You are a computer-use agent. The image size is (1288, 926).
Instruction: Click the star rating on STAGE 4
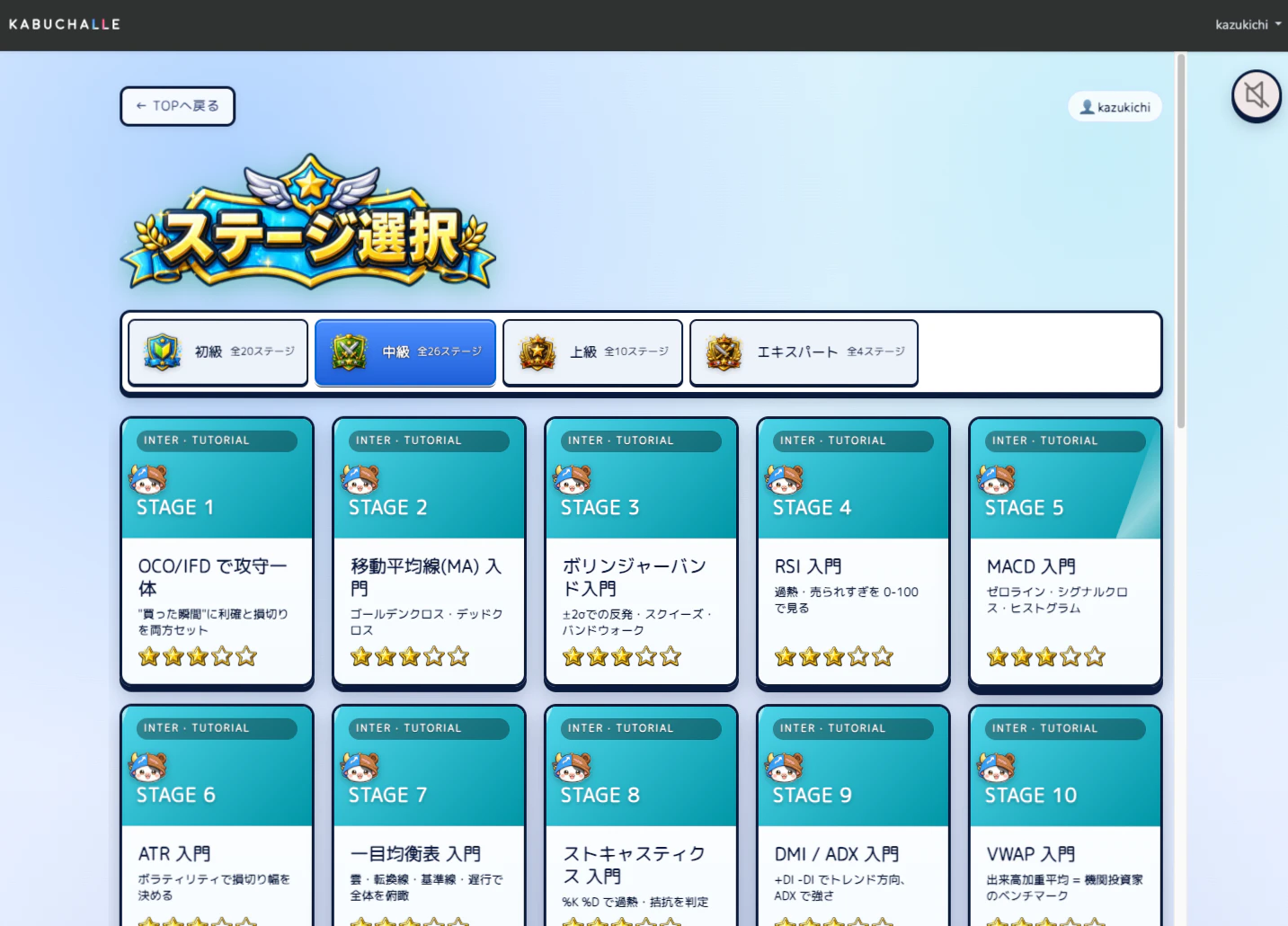(834, 657)
